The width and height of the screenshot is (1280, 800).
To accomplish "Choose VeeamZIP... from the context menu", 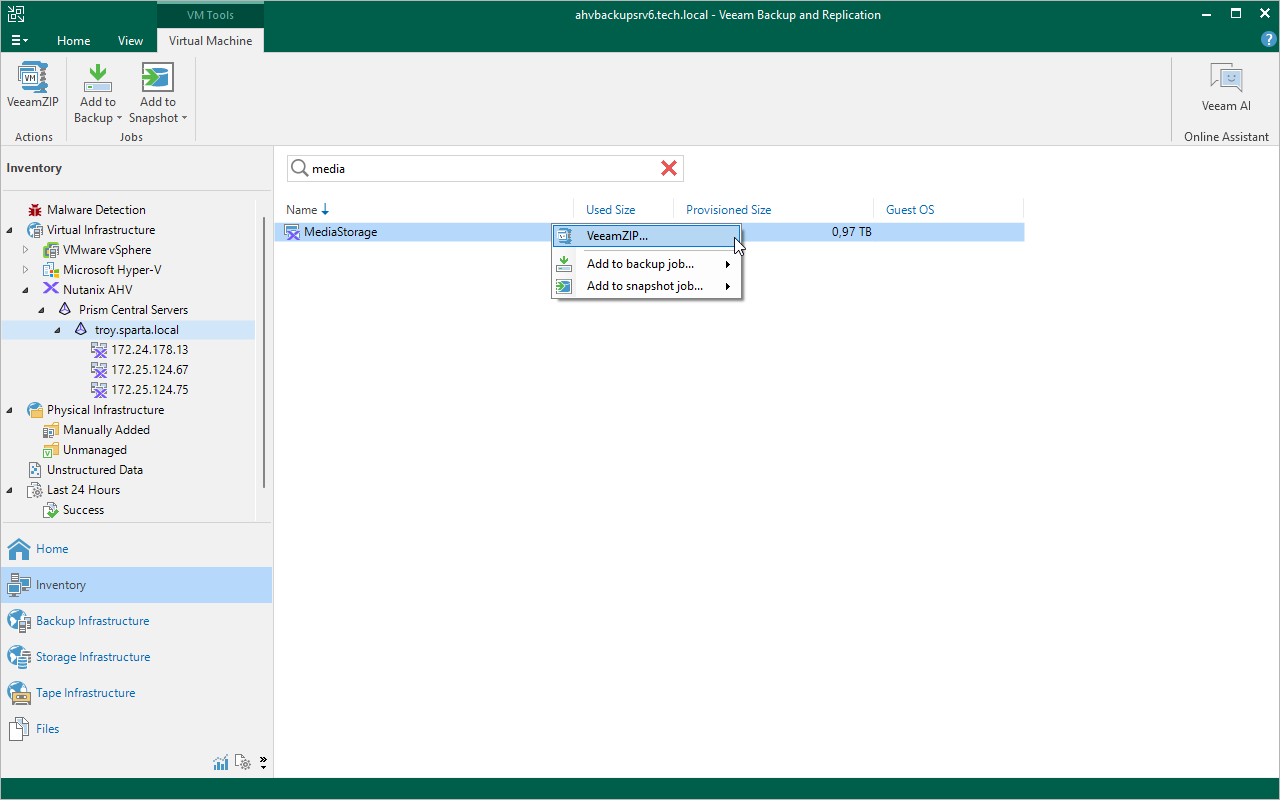I will point(647,236).
